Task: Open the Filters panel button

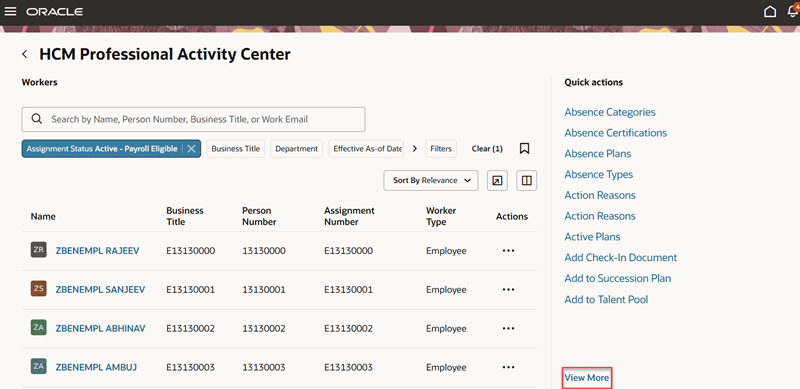Action: [441, 149]
